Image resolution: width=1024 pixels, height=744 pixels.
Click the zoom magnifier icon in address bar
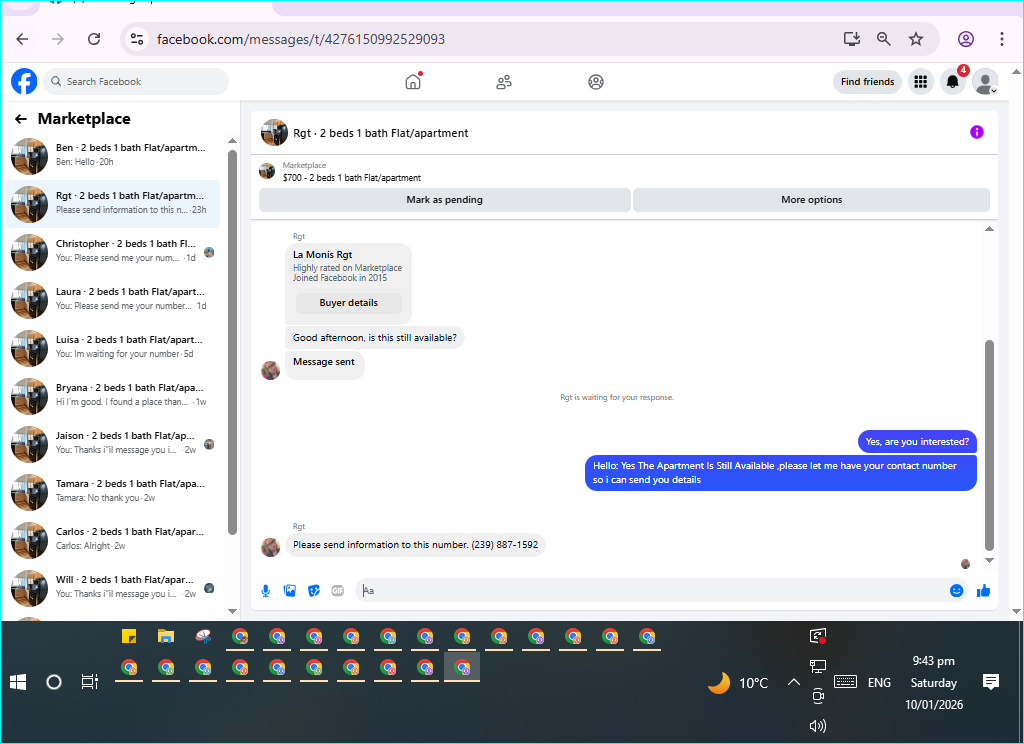[884, 39]
